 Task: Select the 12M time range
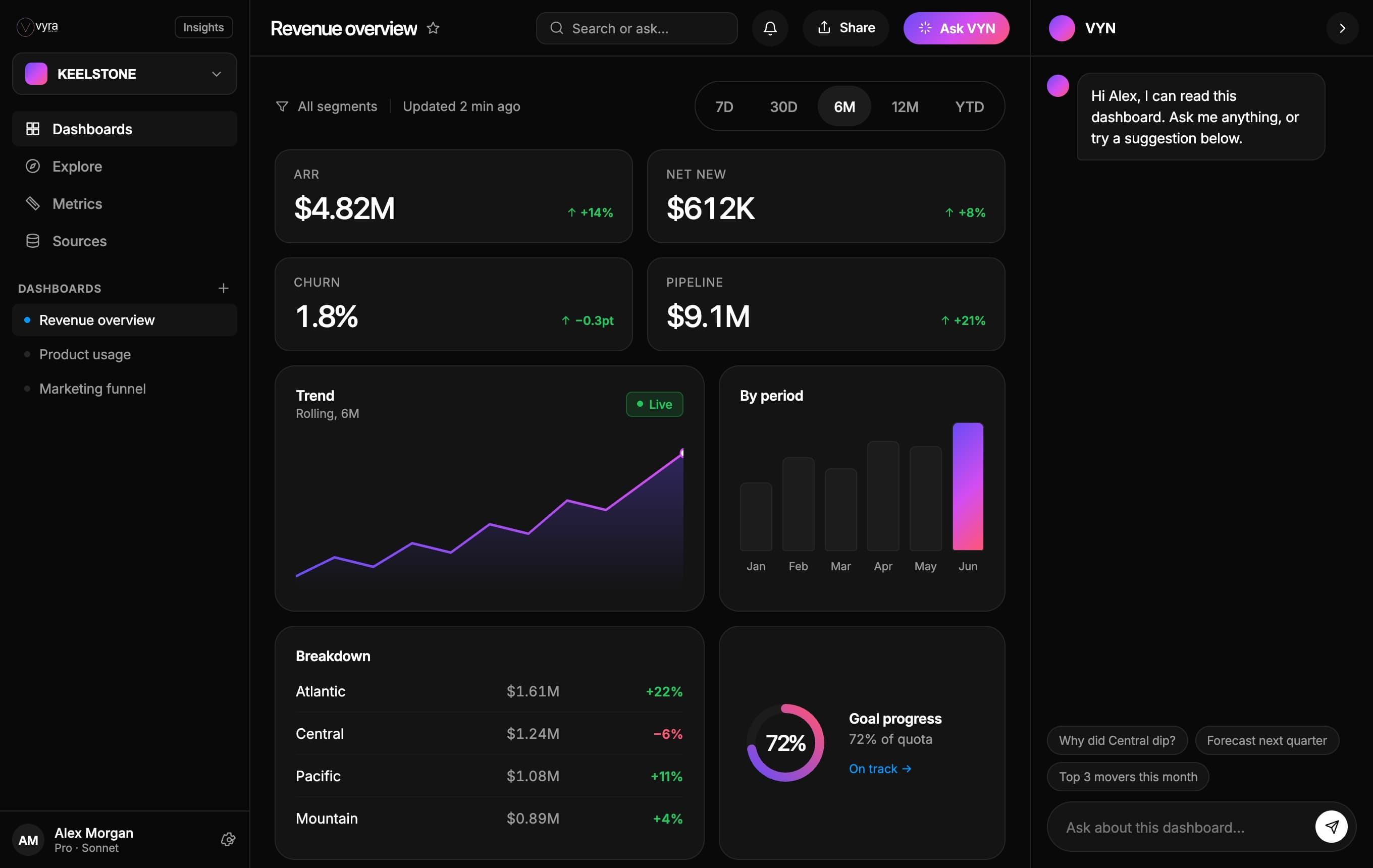(x=905, y=106)
